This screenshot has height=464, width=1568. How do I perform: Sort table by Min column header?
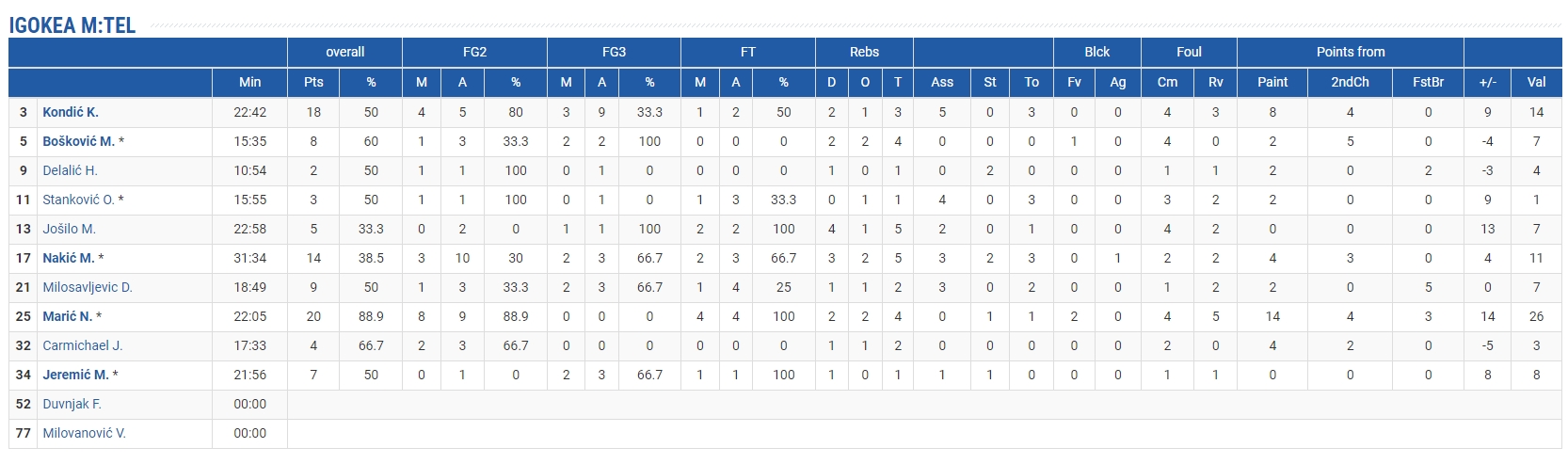coord(249,82)
